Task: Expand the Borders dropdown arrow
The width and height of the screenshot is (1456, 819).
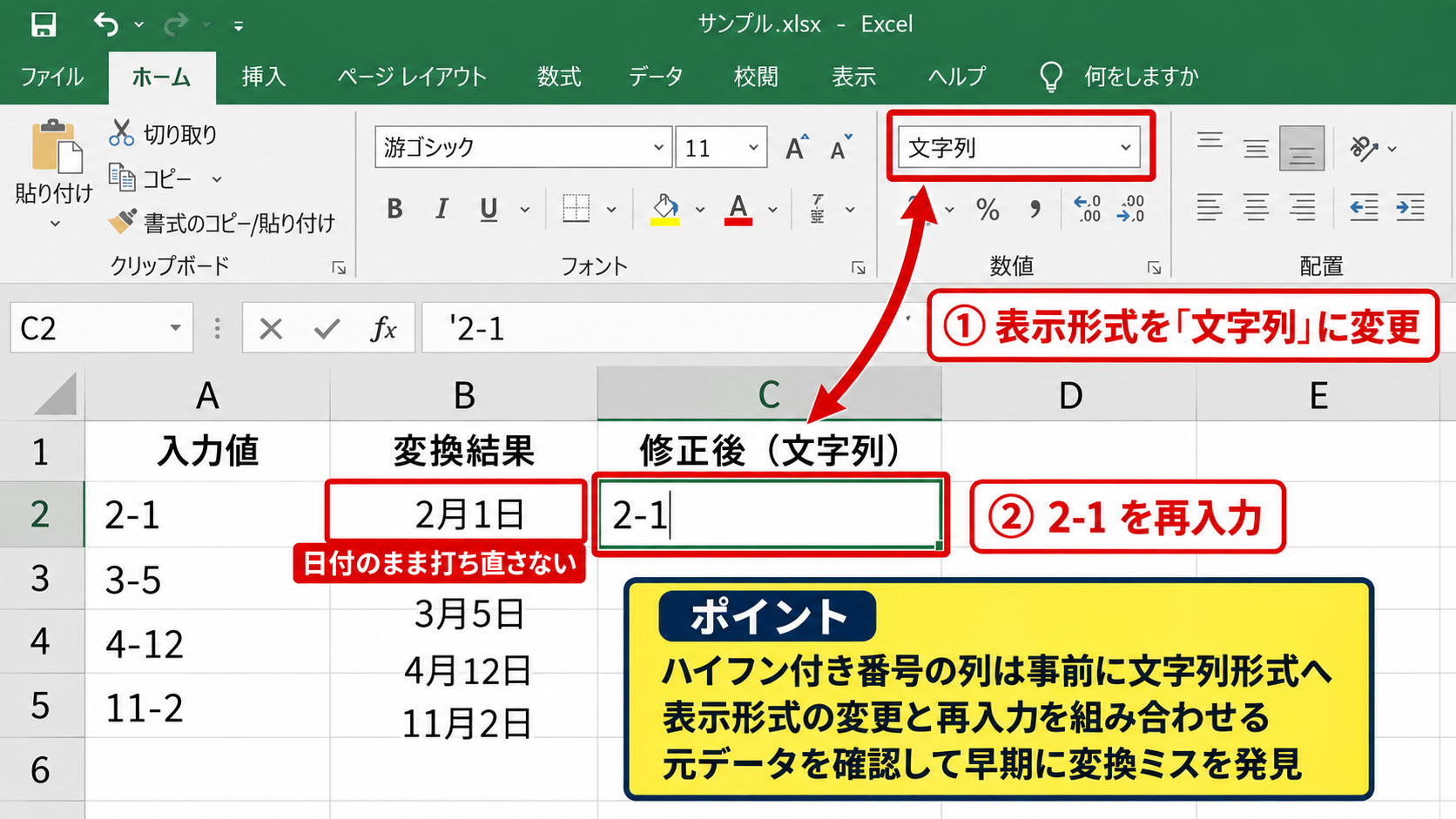Action: 611,210
